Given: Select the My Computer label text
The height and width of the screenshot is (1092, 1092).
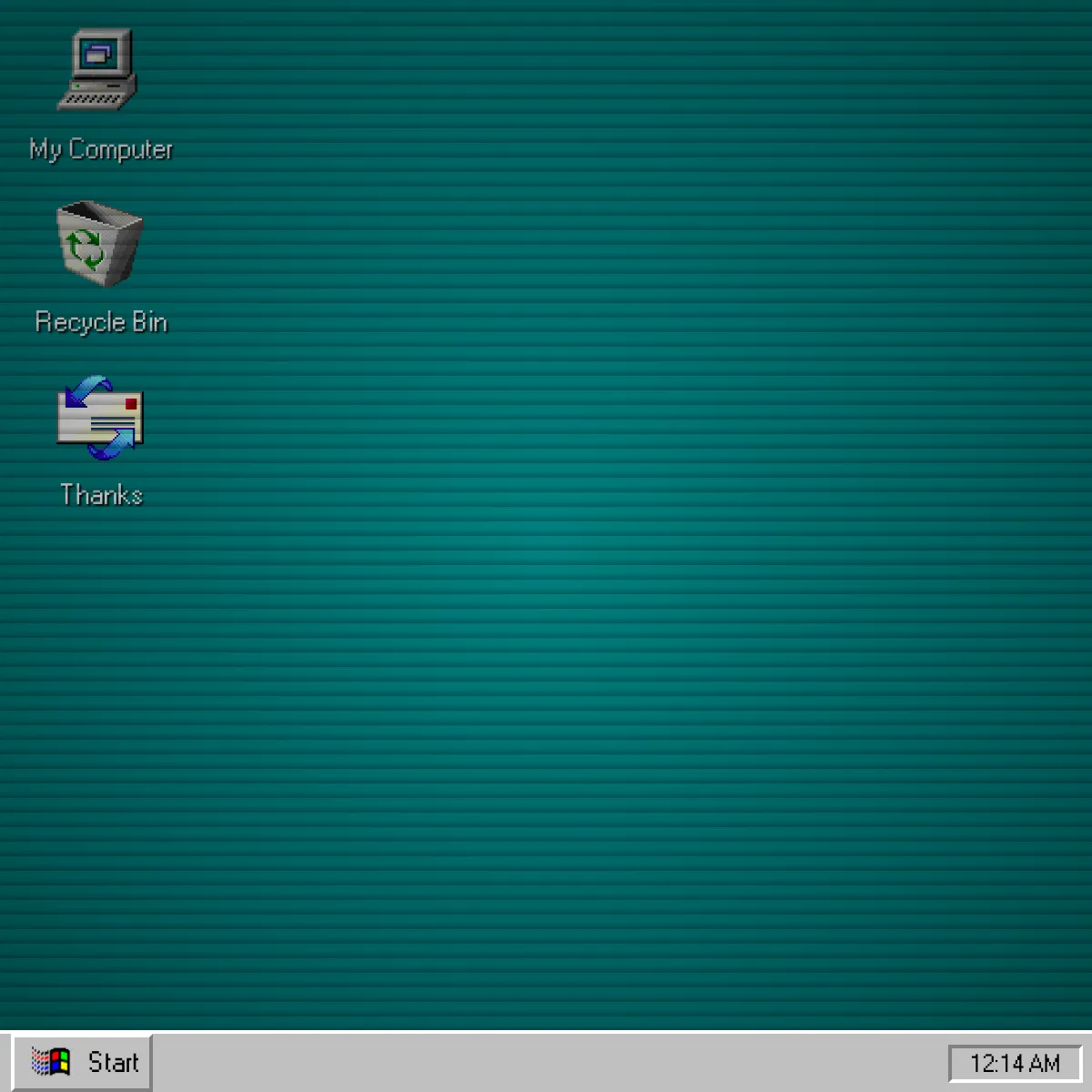Looking at the screenshot, I should coord(102,148).
